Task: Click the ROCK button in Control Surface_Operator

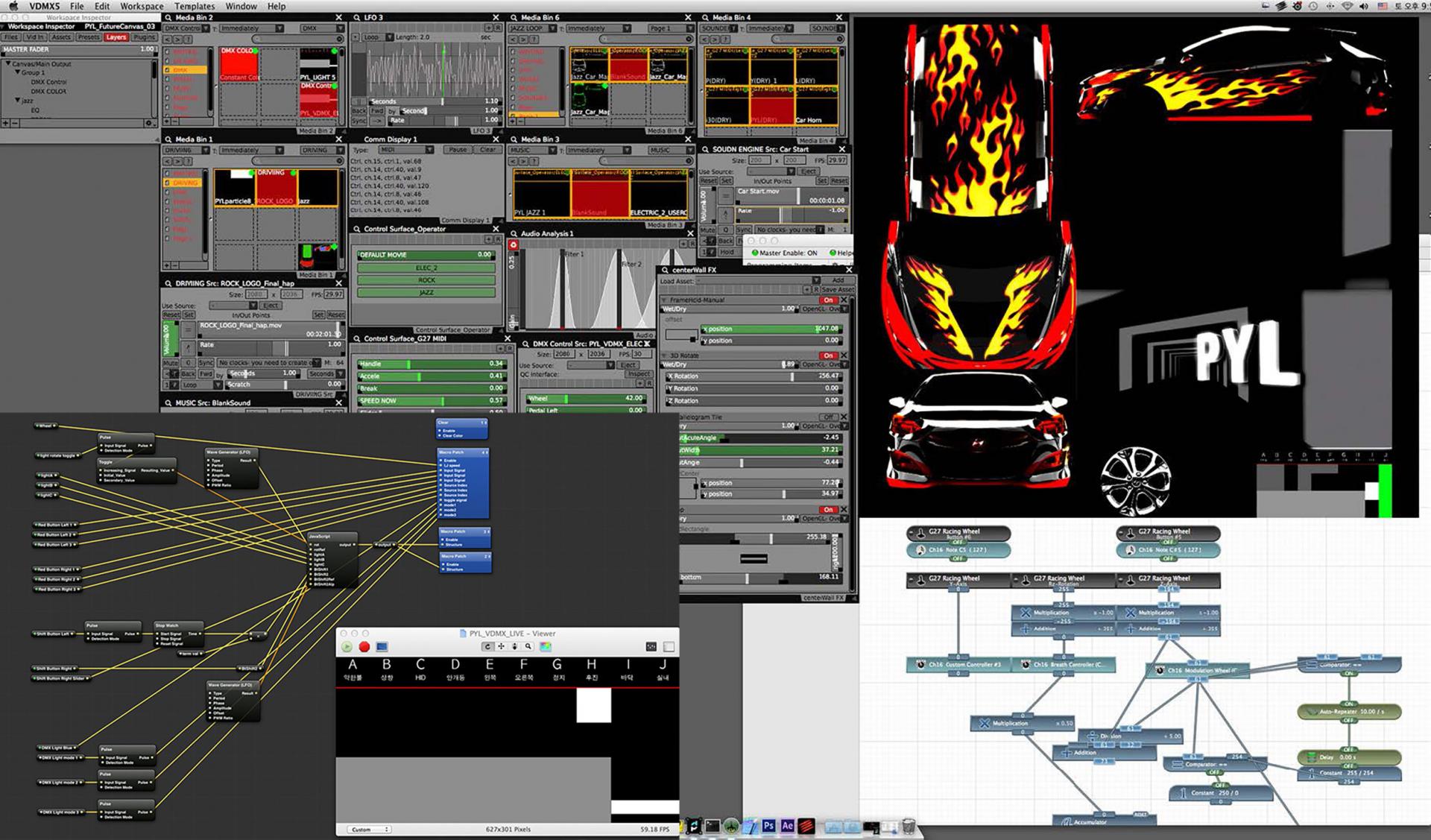Action: tap(426, 280)
